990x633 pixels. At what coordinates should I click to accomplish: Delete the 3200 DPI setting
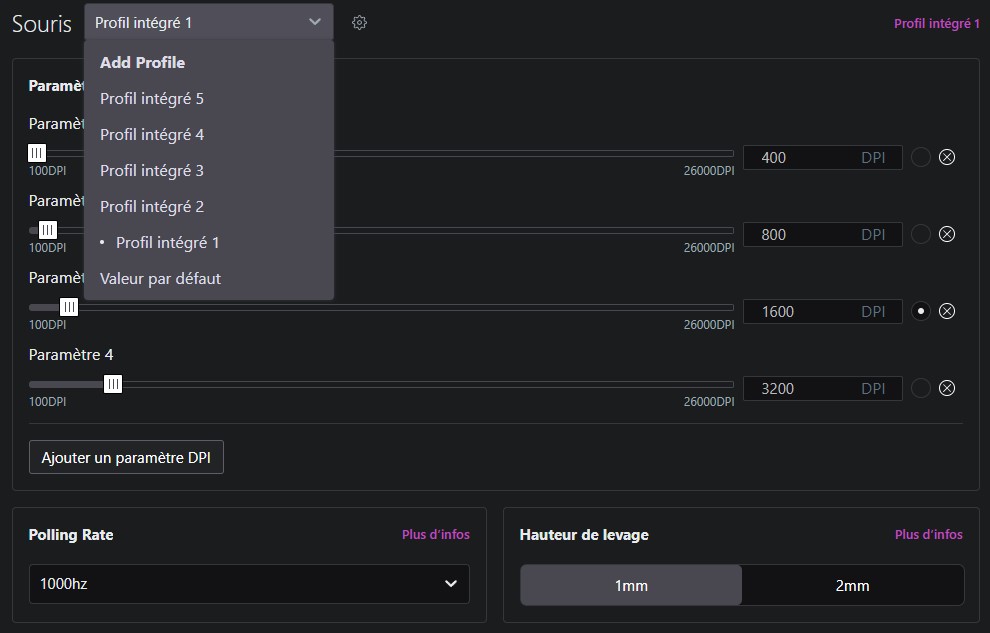coord(947,388)
